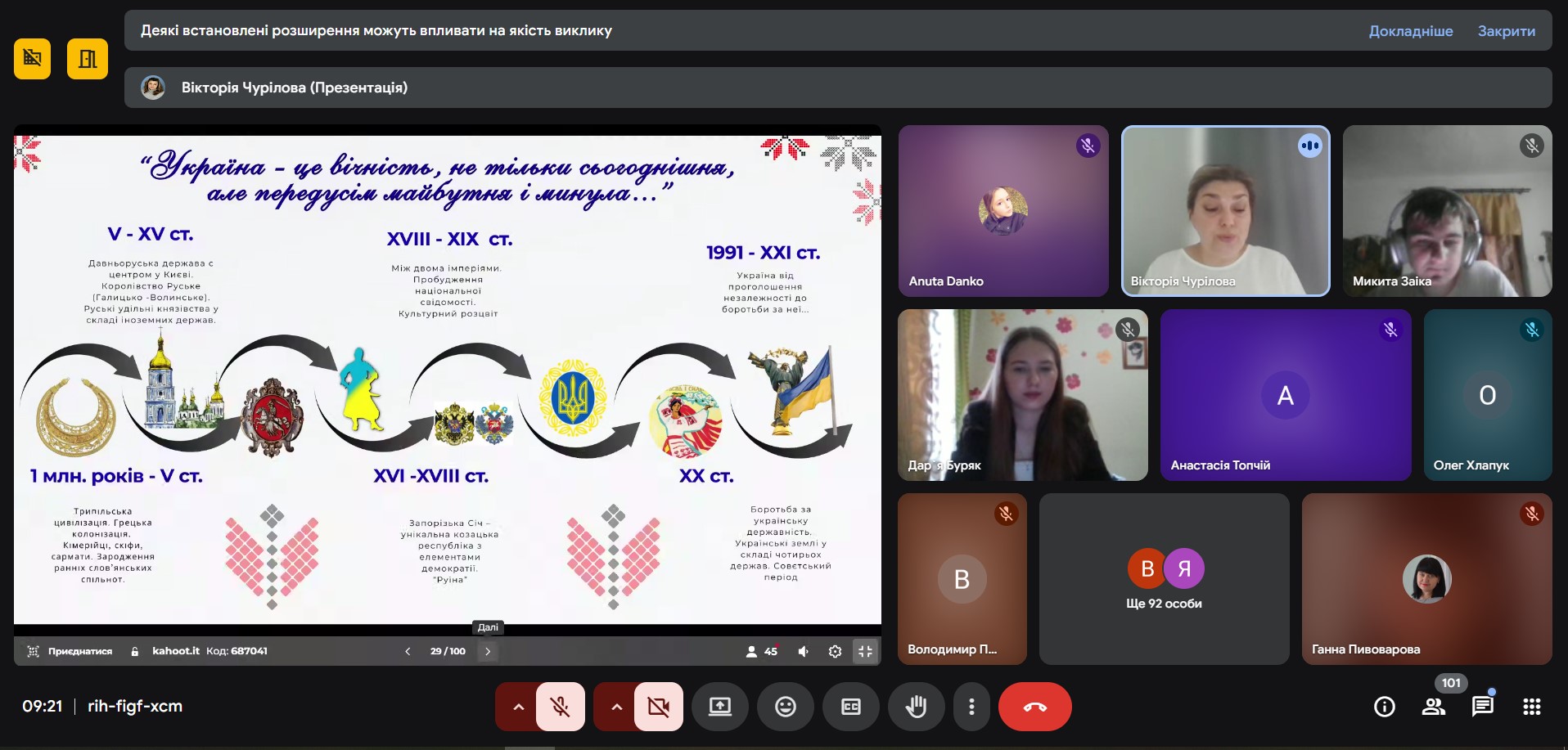The height and width of the screenshot is (750, 1568).
Task: Toggle Kahoot sound volume icon
Action: [x=804, y=651]
